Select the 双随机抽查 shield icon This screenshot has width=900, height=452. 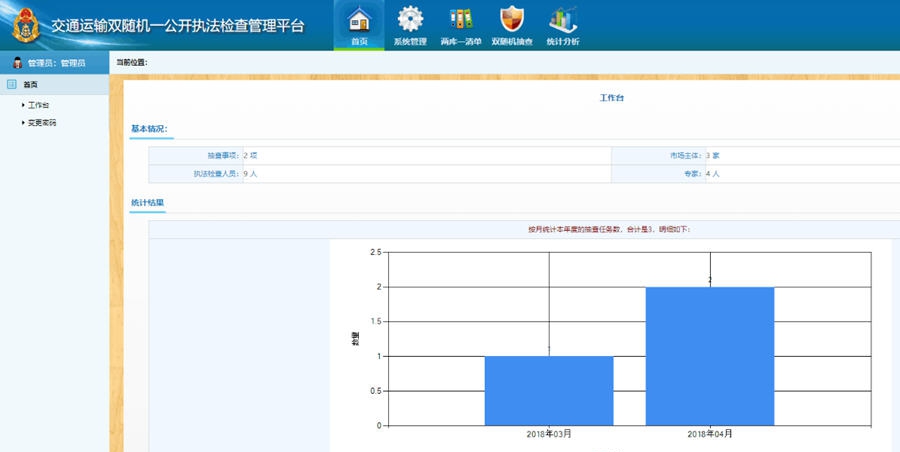tap(511, 19)
